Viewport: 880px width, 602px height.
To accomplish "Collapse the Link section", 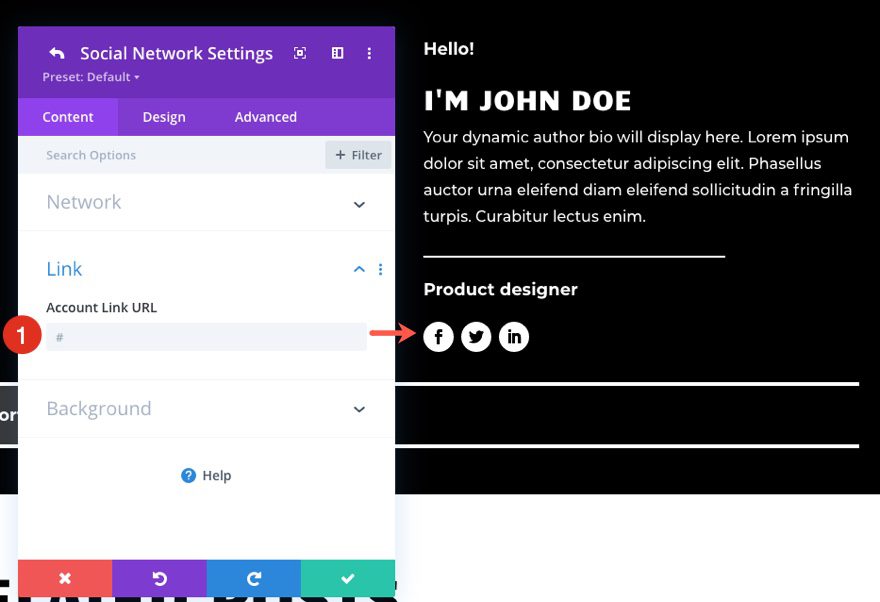I will pos(358,269).
